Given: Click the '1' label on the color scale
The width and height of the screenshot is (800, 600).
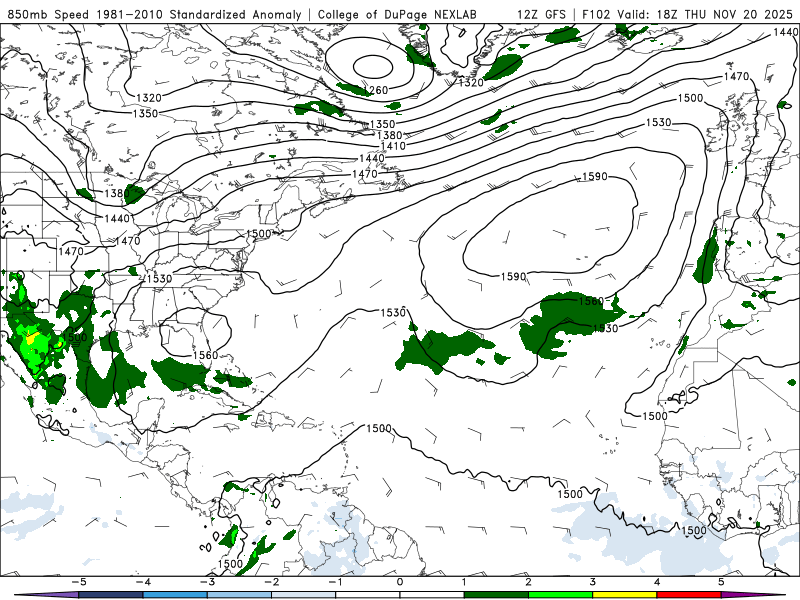Looking at the screenshot, I should coord(464,582).
